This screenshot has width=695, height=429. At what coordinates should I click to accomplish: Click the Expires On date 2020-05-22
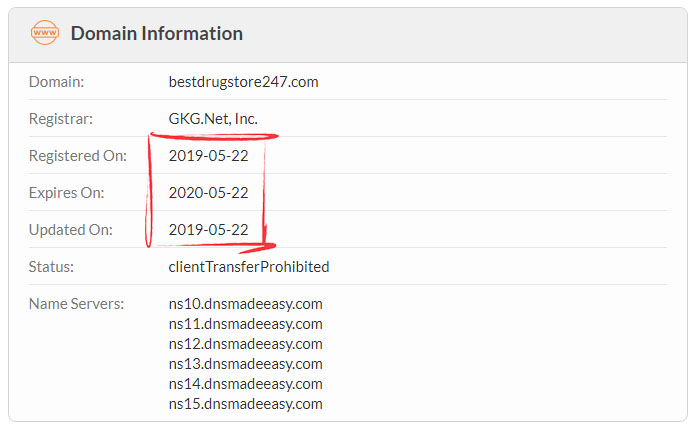click(x=208, y=193)
